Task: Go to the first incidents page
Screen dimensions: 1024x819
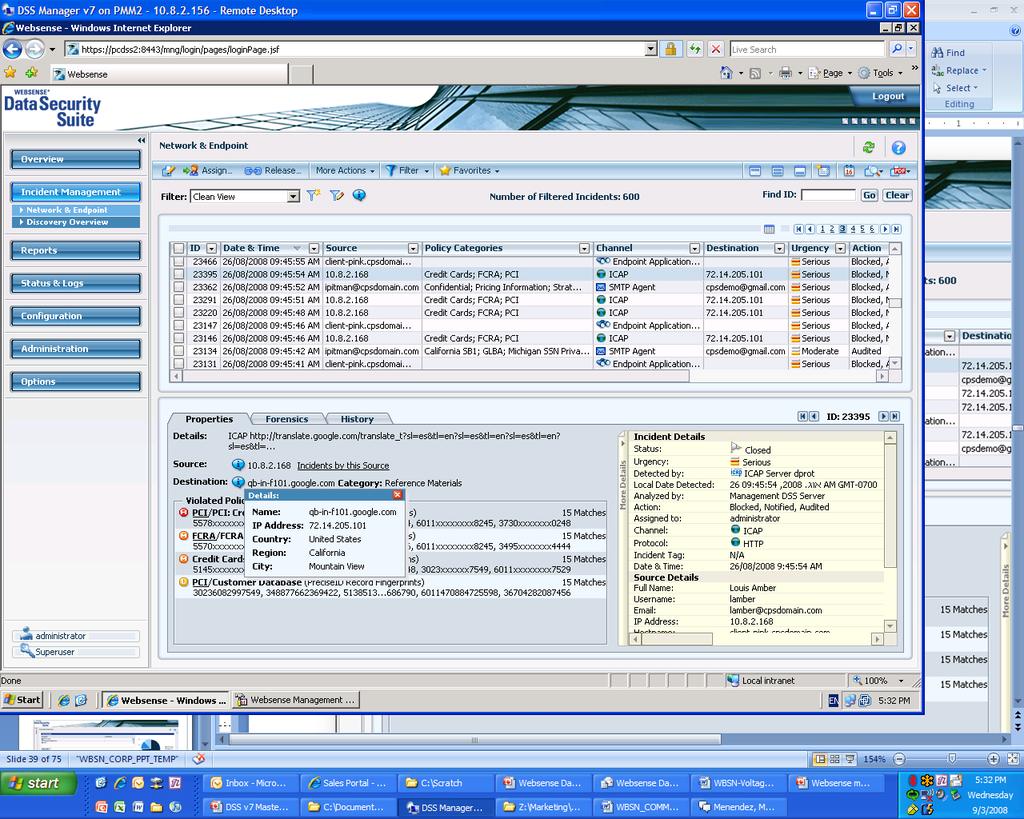Action: (x=798, y=229)
